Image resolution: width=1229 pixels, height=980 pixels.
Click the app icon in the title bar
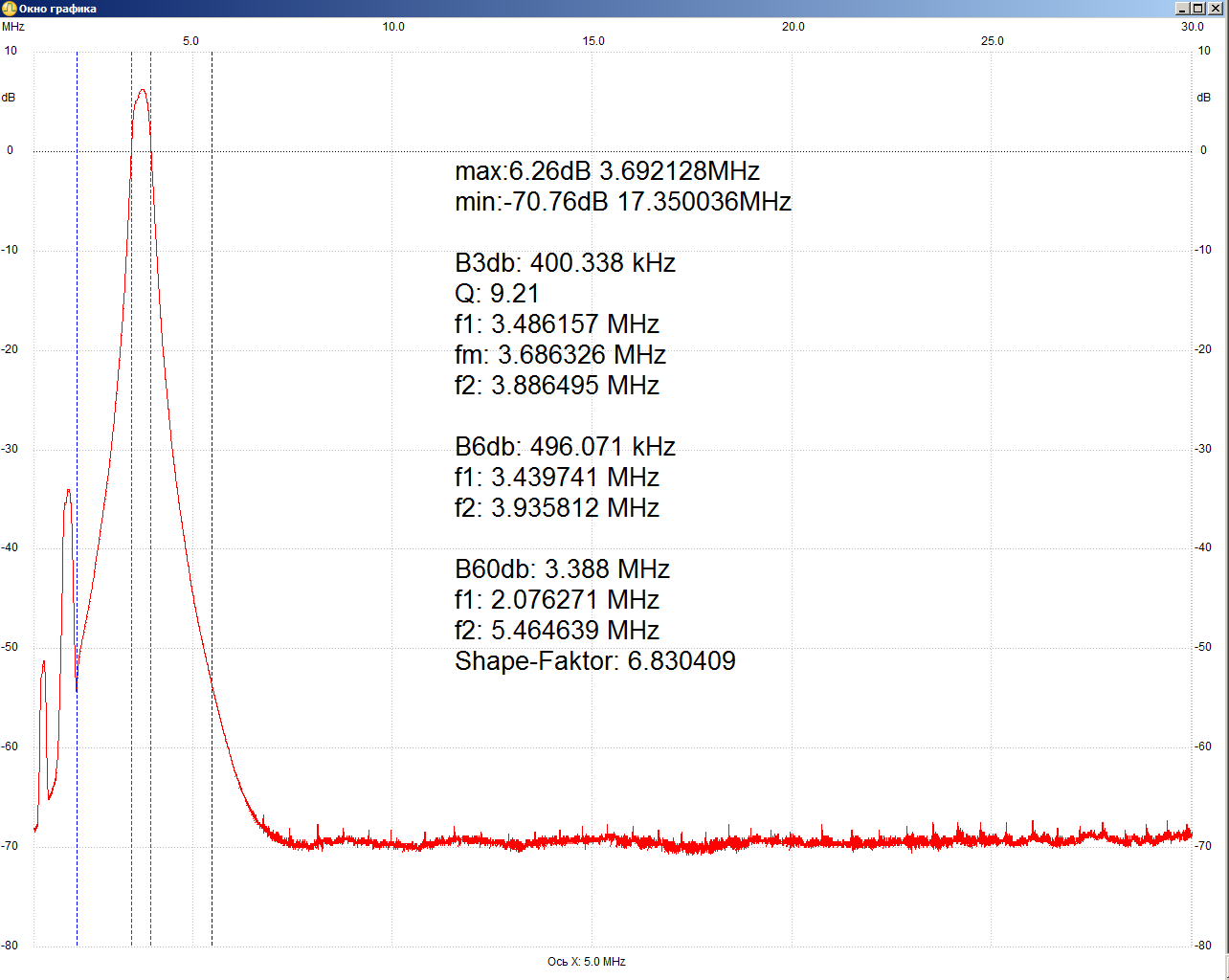click(x=10, y=9)
